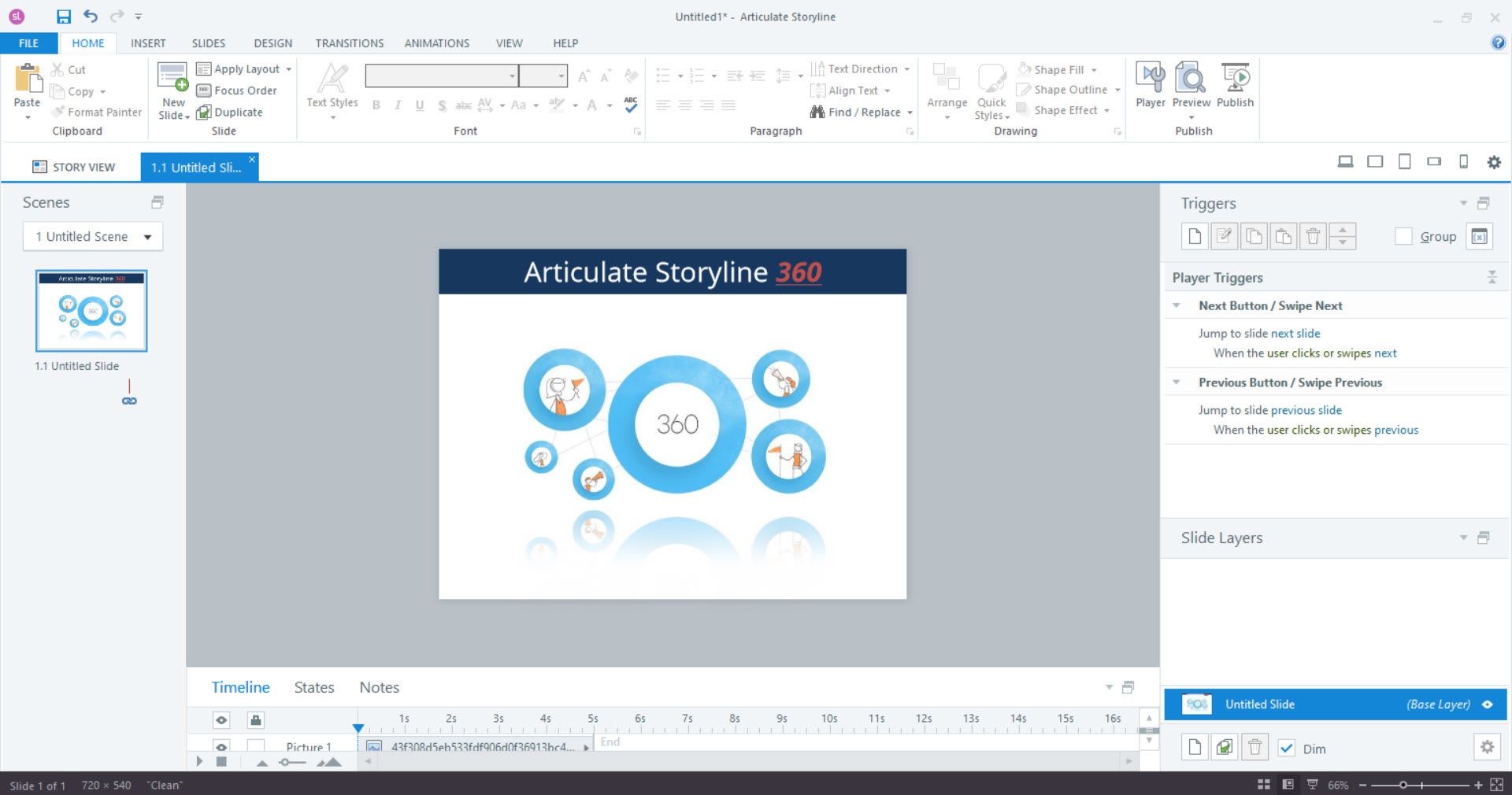Uncheck the Dim checkbox
This screenshot has width=1512, height=795.
pyautogui.click(x=1287, y=749)
